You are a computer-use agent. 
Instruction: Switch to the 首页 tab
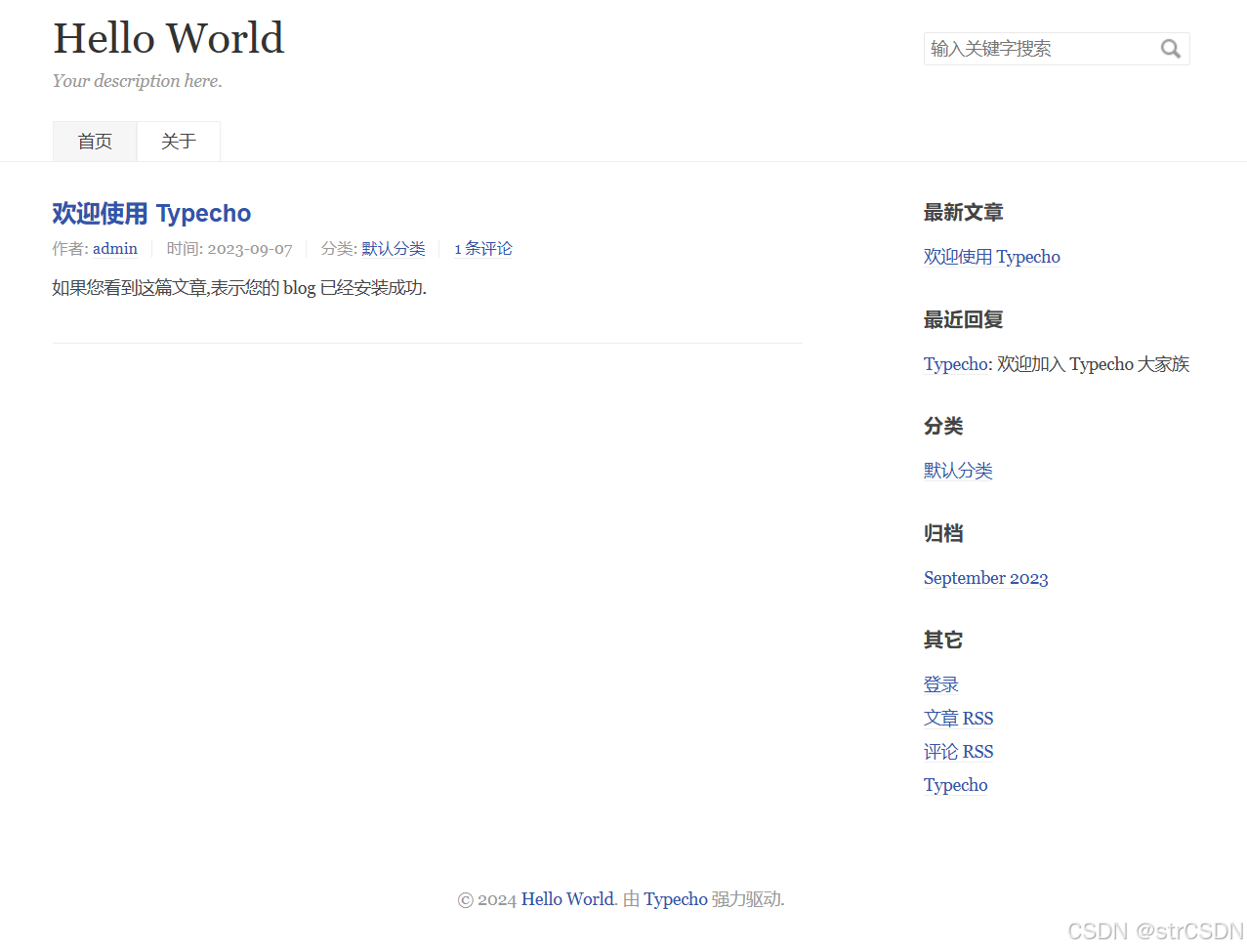pyautogui.click(x=95, y=142)
